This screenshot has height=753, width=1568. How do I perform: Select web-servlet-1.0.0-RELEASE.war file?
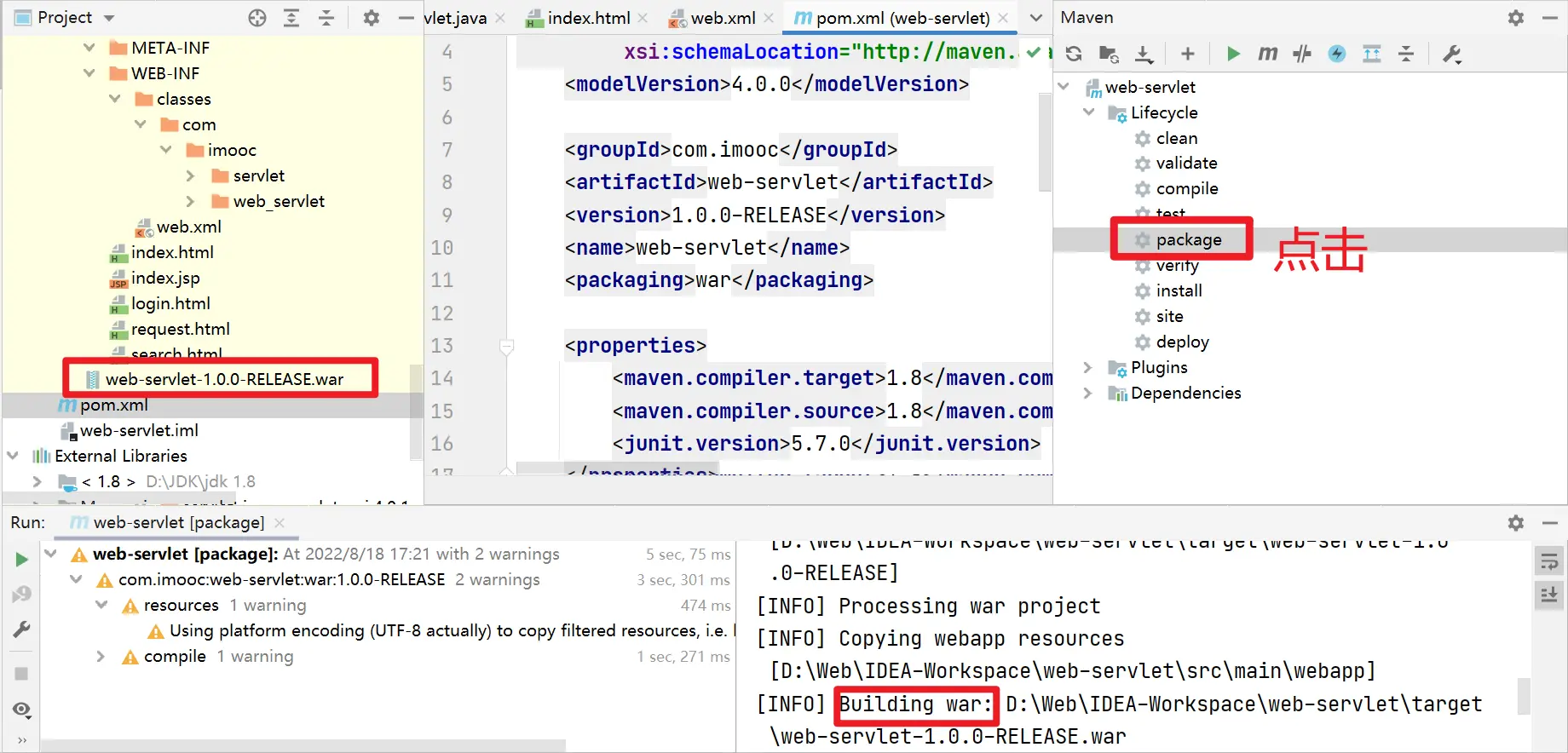(223, 379)
